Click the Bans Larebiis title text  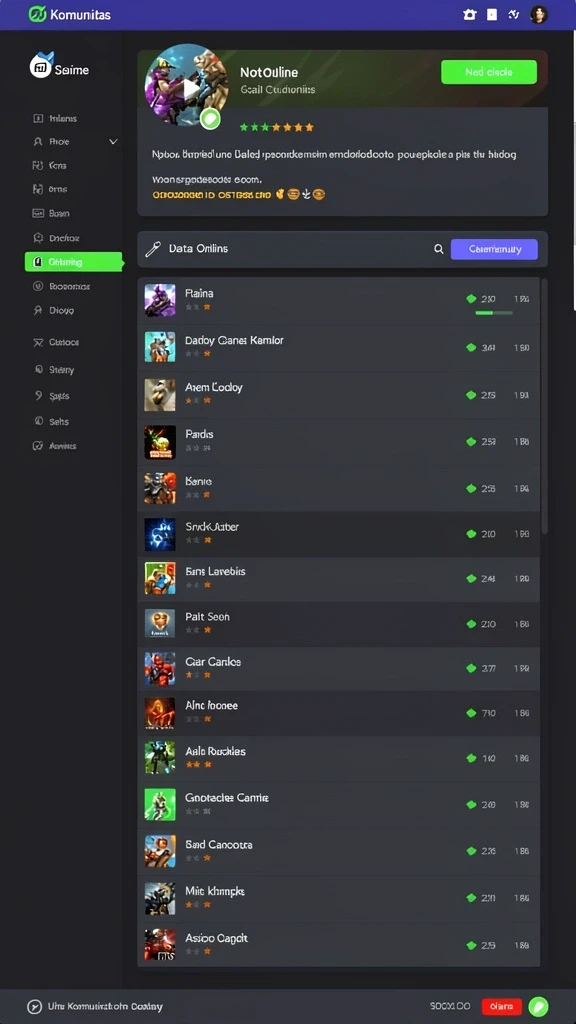216,571
